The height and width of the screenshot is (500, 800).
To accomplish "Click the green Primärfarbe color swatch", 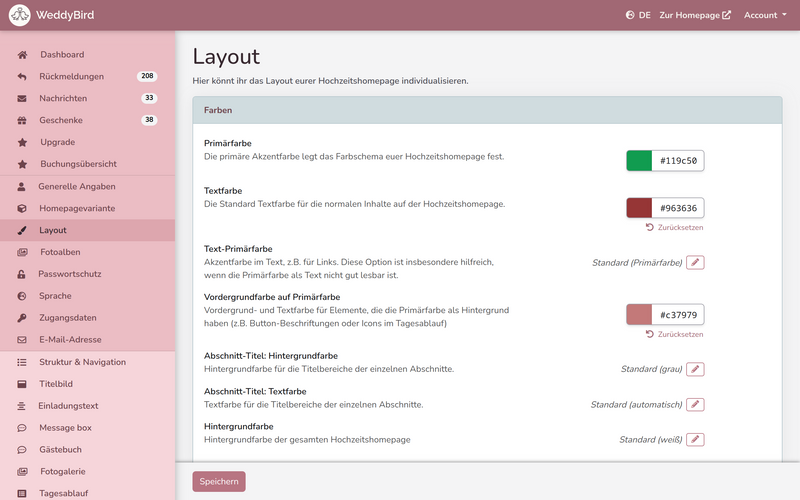I will point(639,160).
